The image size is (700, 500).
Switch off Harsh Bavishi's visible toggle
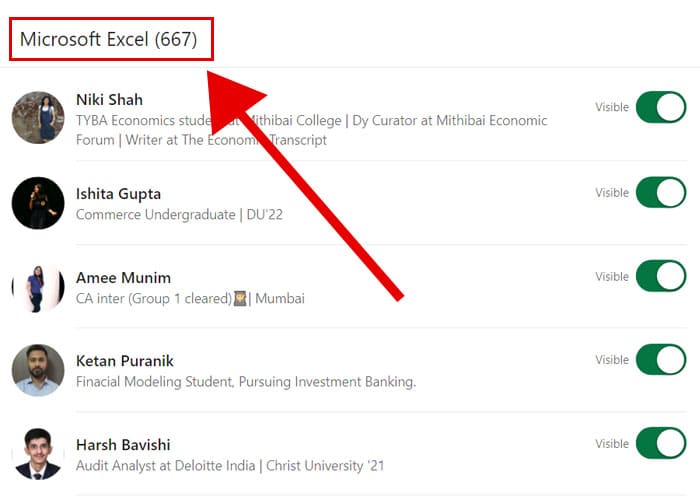pos(660,443)
